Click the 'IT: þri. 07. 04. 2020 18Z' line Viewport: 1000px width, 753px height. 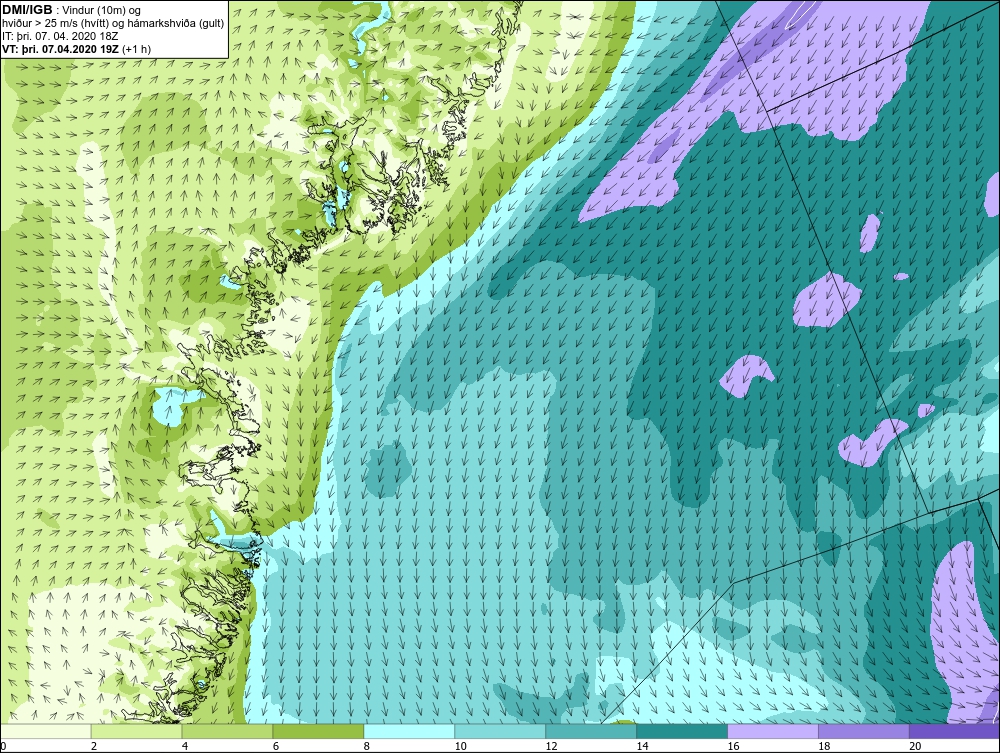click(x=60, y=36)
